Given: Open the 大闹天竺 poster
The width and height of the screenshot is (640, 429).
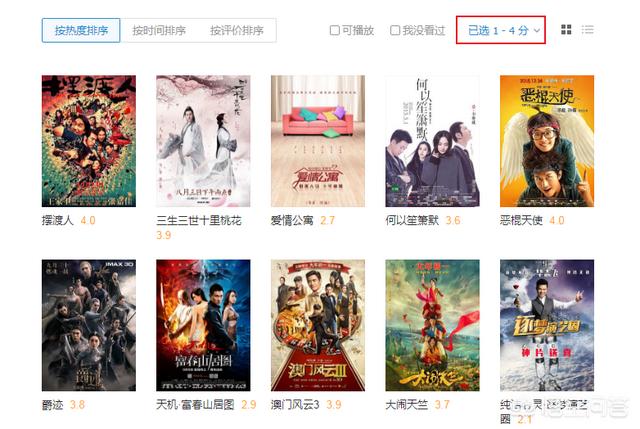Looking at the screenshot, I should point(432,325).
